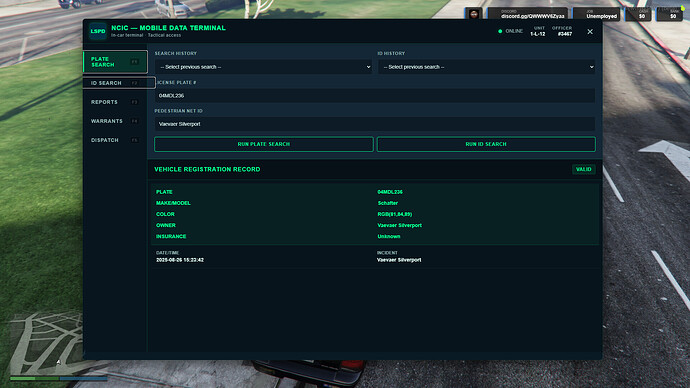The width and height of the screenshot is (690, 388).
Task: Click the owner name Vaevaer Silverport in record
Action: (400, 225)
